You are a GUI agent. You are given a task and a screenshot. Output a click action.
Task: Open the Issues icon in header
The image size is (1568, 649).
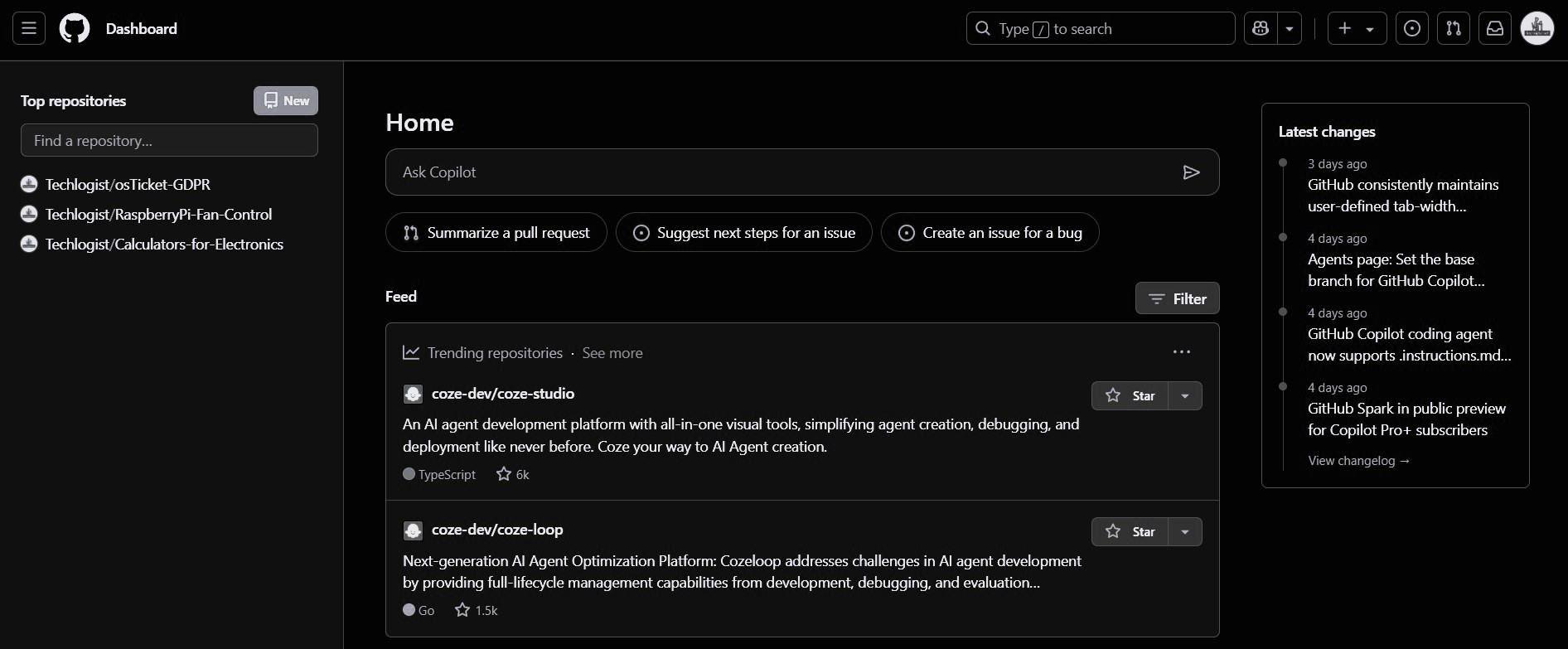point(1412,28)
